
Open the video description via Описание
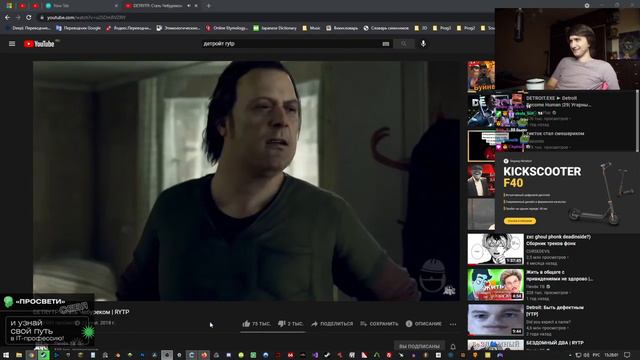click(x=424, y=324)
